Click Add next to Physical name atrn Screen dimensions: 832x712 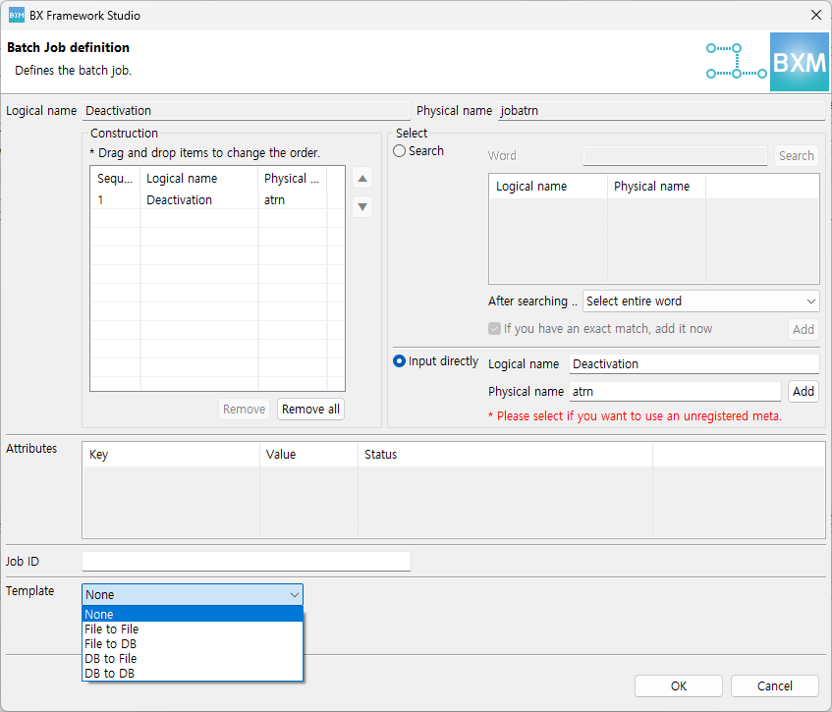tap(803, 392)
